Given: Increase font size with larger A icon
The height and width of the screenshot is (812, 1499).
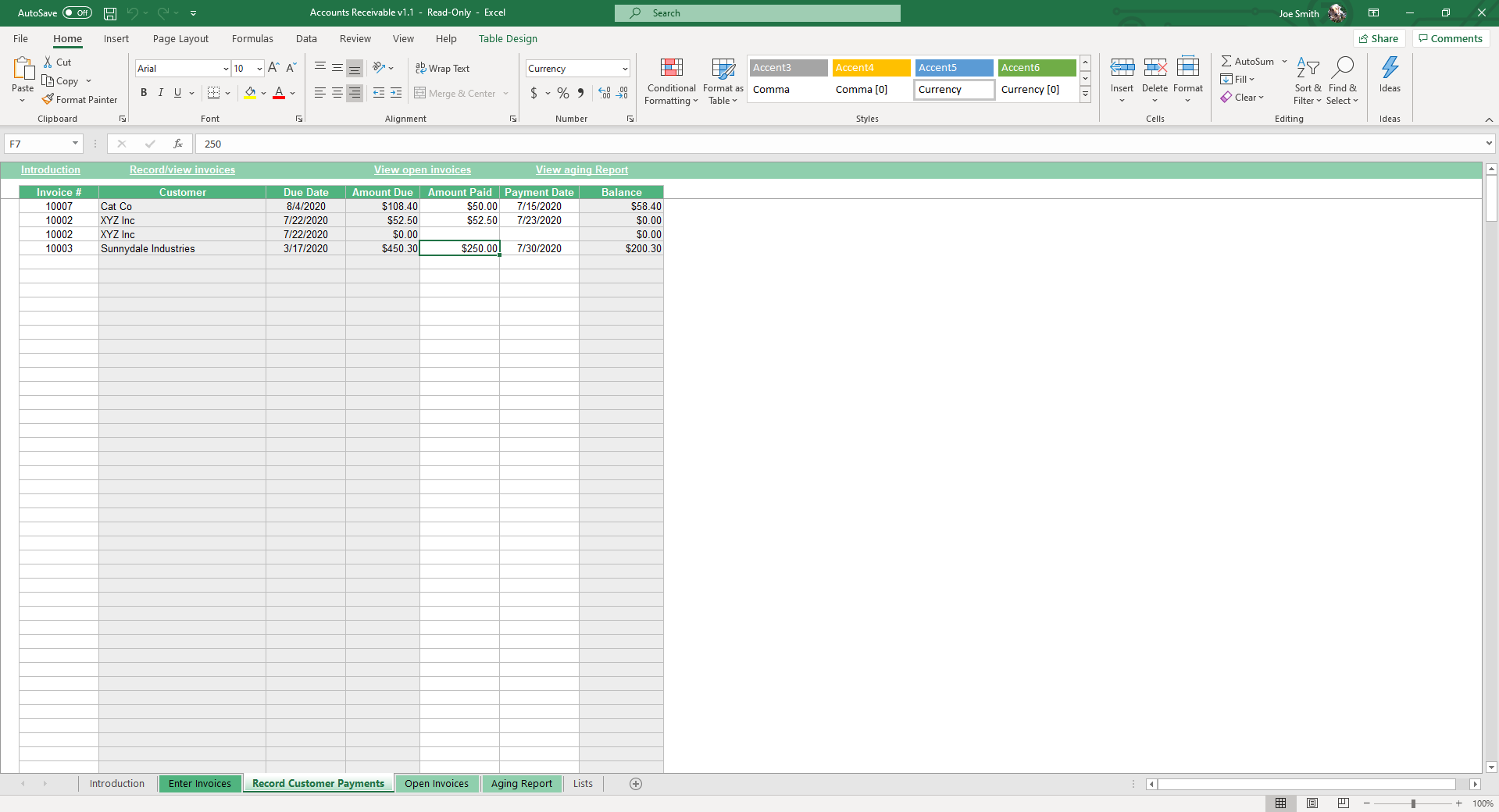Looking at the screenshot, I should point(273,68).
